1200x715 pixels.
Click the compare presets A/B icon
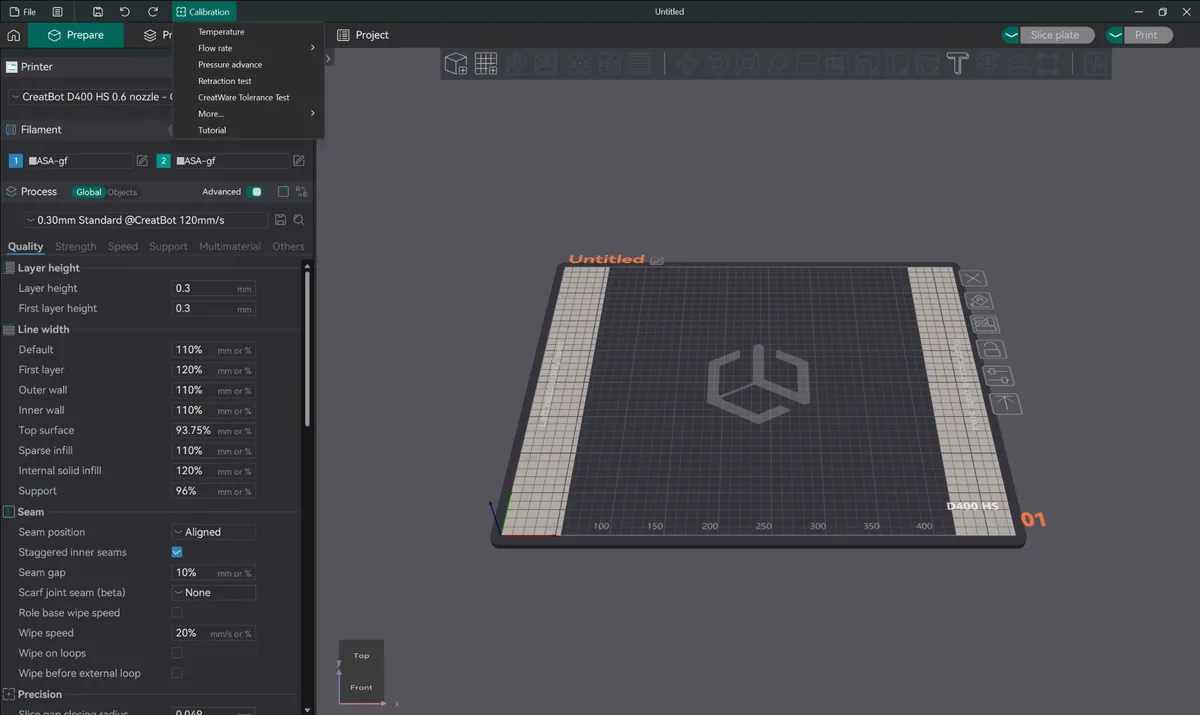[x=301, y=192]
